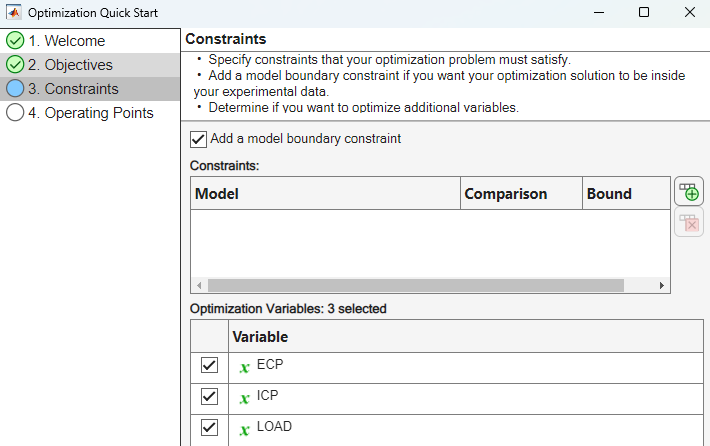Click empty circle icon next to Operating Points
Screen dimensions: 710x446
point(15,113)
